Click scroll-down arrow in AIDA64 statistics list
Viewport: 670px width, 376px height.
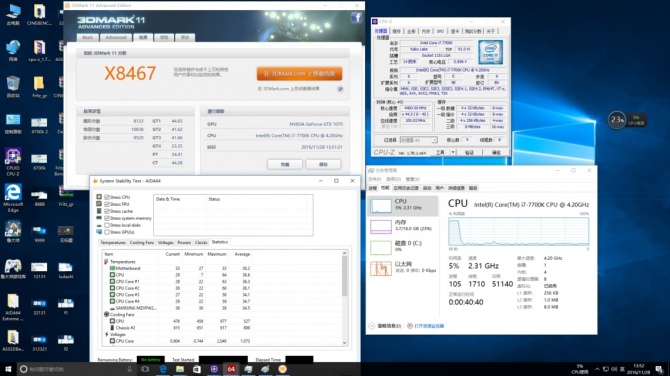pyautogui.click(x=344, y=343)
